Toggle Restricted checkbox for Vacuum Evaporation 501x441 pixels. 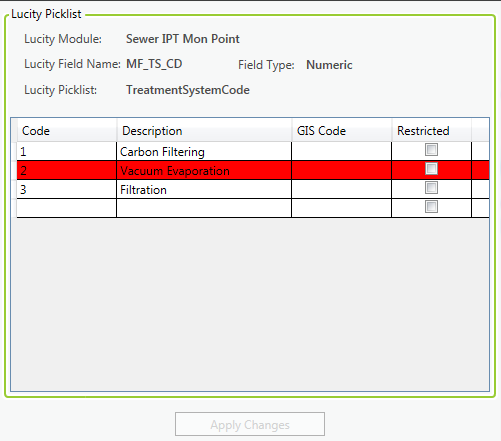pyautogui.click(x=431, y=169)
